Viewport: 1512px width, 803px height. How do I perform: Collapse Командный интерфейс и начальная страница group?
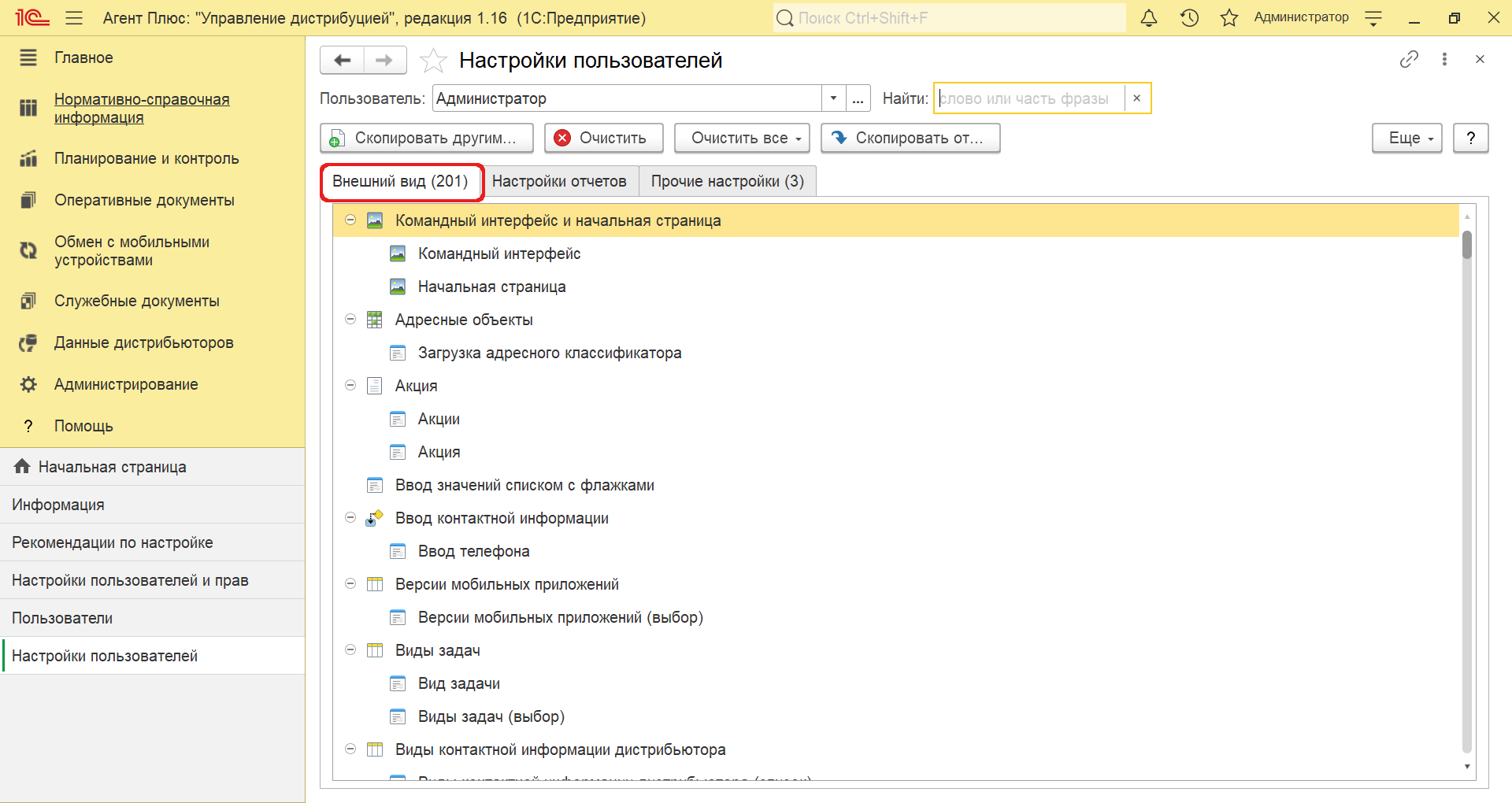350,220
